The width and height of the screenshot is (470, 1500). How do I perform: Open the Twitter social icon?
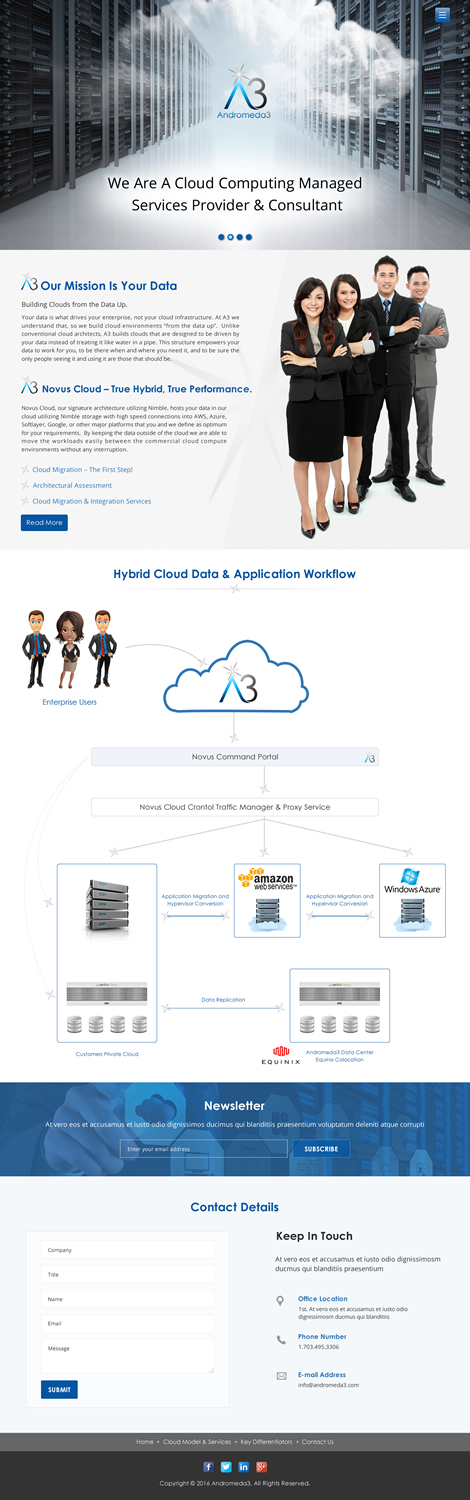coord(226,1466)
